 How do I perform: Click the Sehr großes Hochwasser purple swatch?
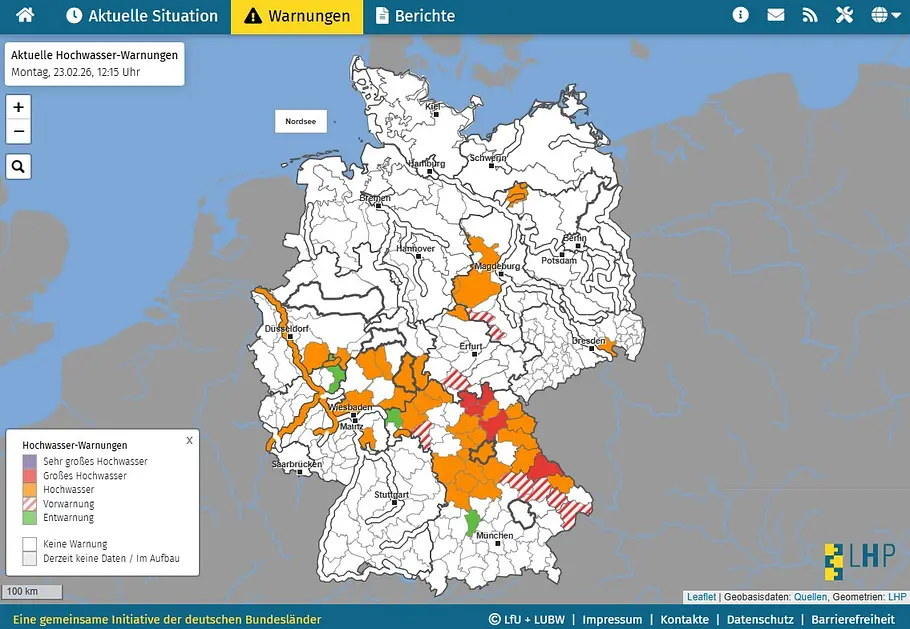pyautogui.click(x=30, y=461)
